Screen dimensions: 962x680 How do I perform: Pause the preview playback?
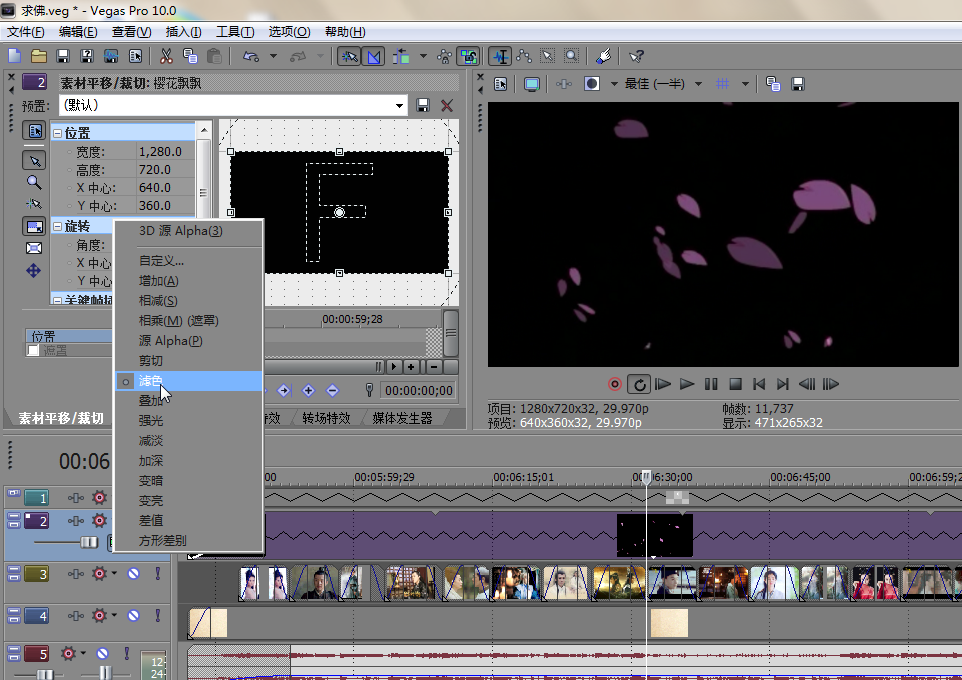(x=711, y=384)
